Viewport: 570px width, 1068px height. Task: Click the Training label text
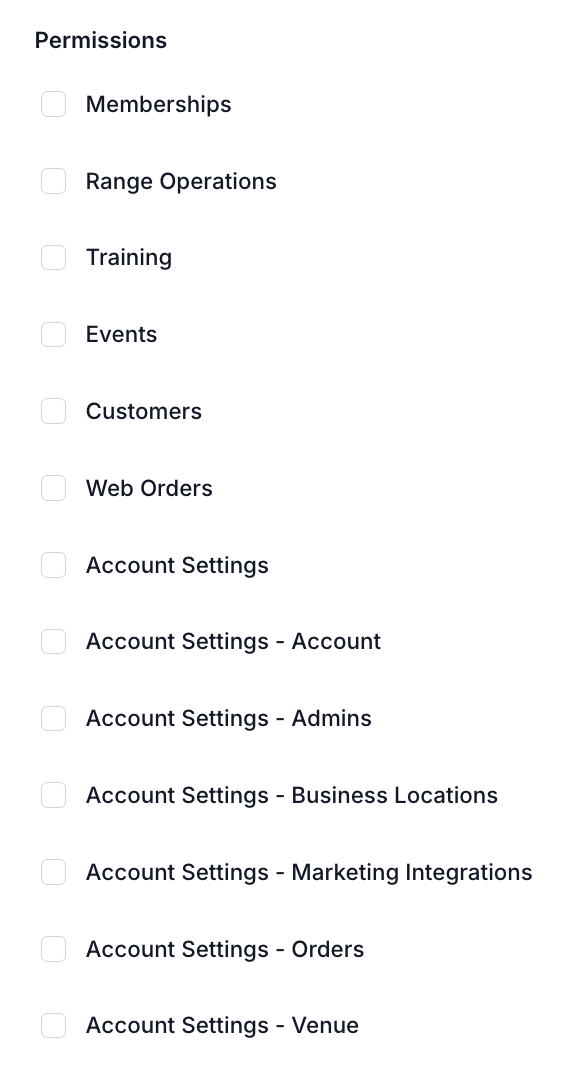point(129,258)
